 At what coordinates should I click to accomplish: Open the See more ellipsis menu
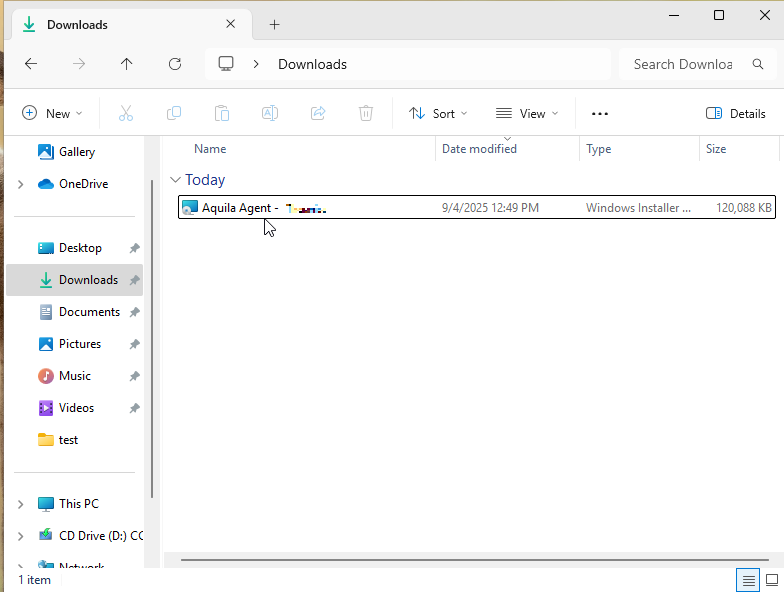[600, 113]
